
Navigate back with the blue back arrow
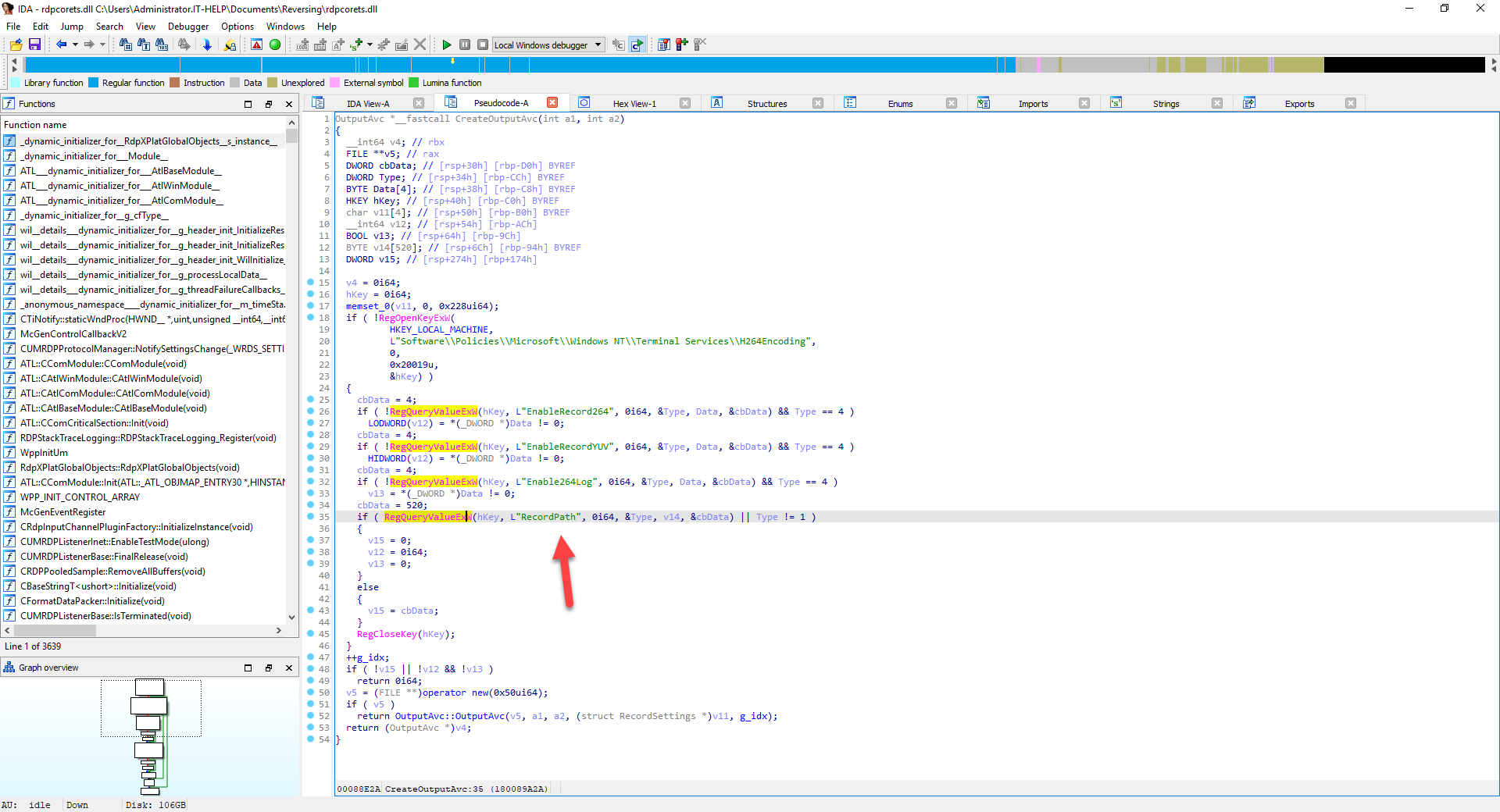pos(62,45)
